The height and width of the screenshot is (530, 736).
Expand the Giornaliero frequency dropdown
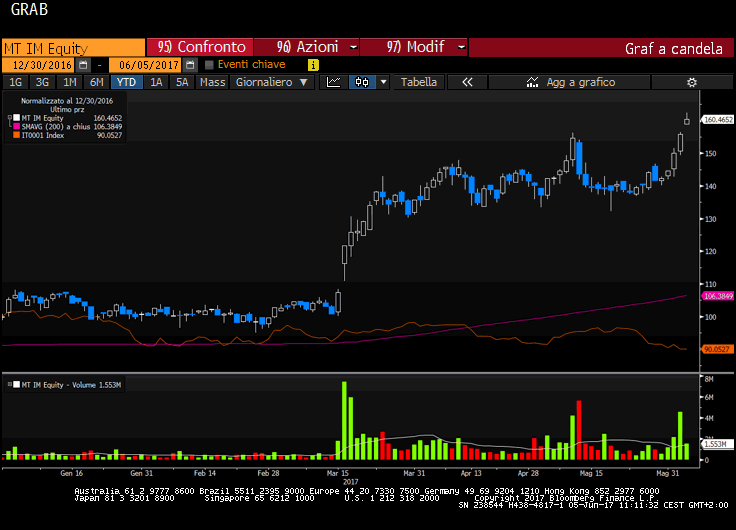(x=271, y=82)
